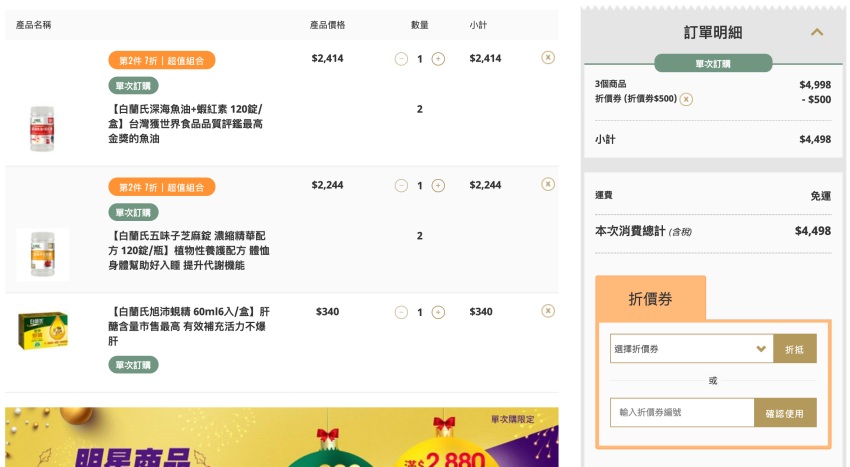
Task: Decrease 旭沛蜆精 quantity
Action: [x=401, y=312]
